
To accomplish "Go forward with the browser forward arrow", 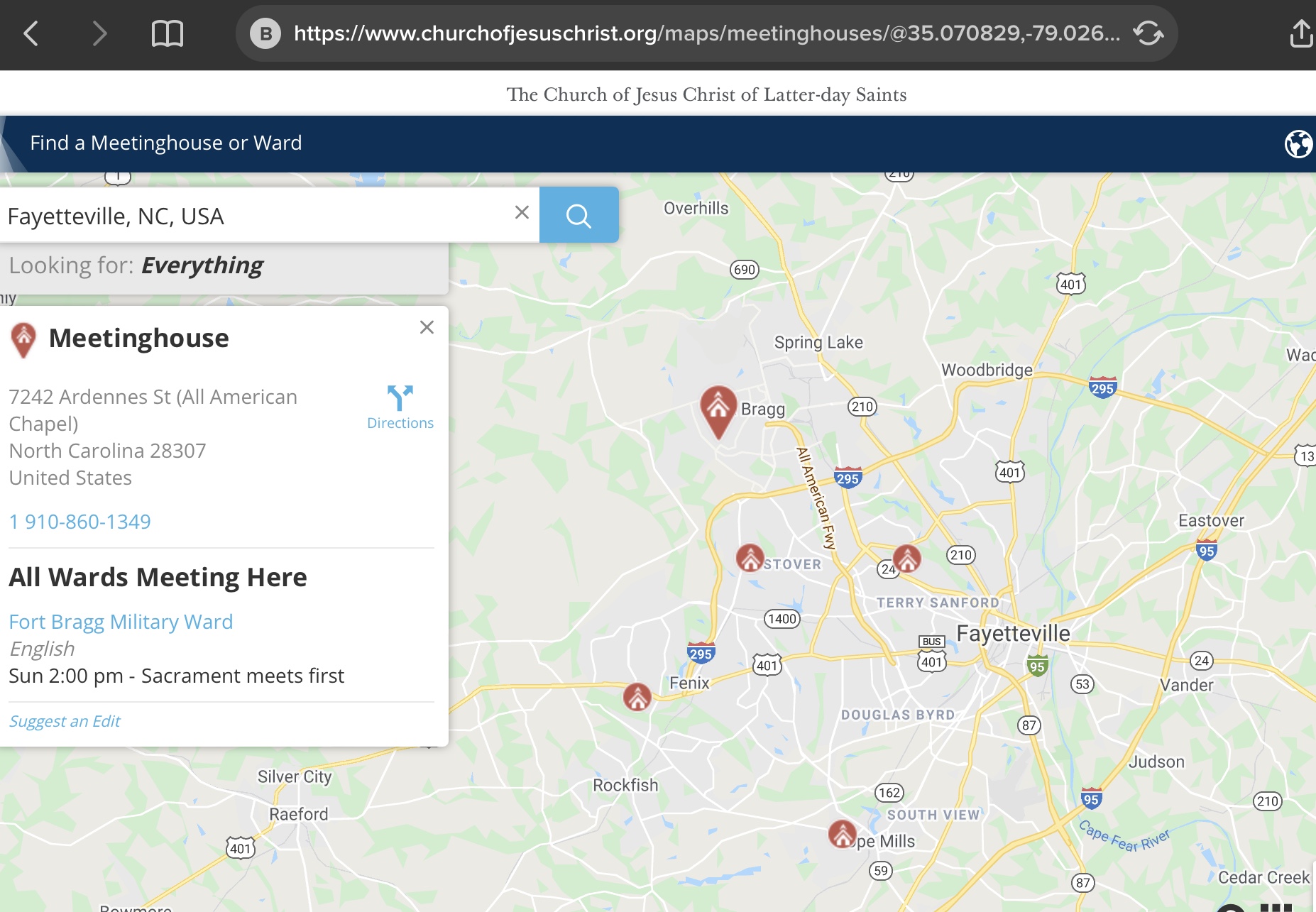I will tap(99, 33).
